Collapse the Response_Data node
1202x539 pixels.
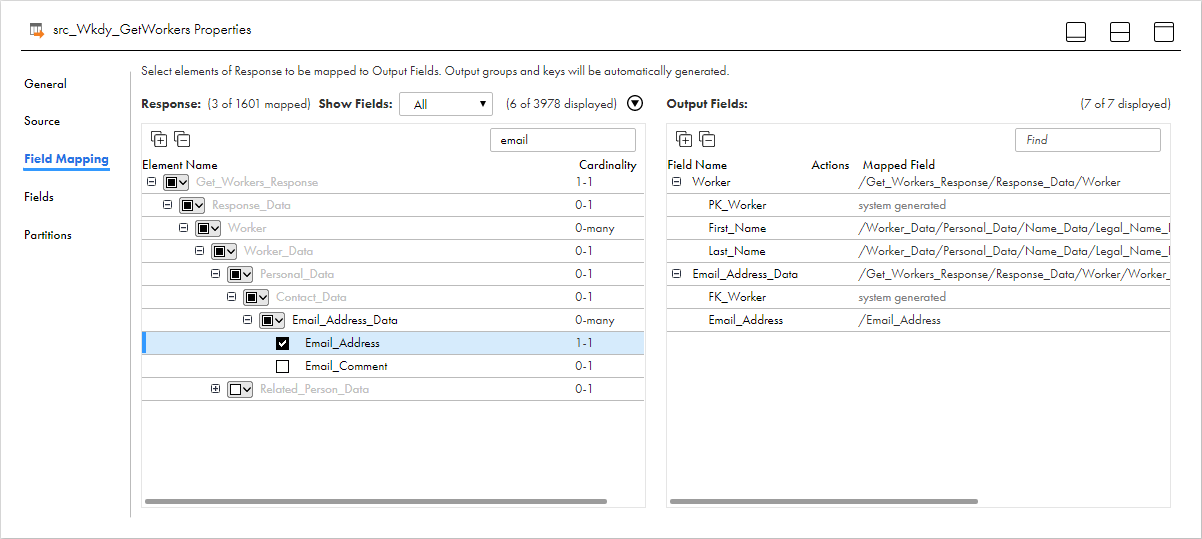(x=168, y=205)
